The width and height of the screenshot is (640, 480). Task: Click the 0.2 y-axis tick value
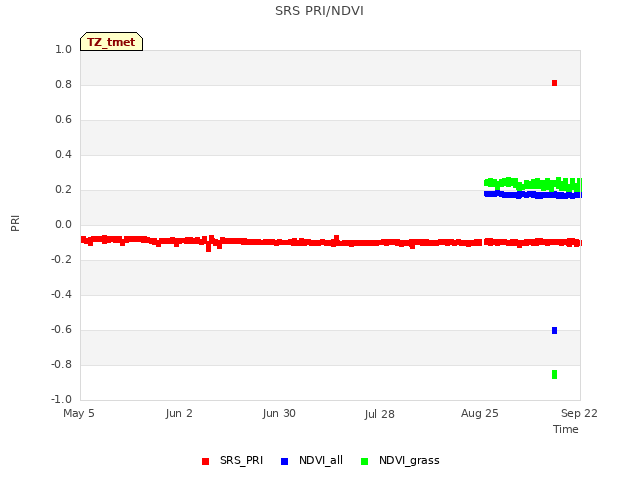tap(63, 190)
